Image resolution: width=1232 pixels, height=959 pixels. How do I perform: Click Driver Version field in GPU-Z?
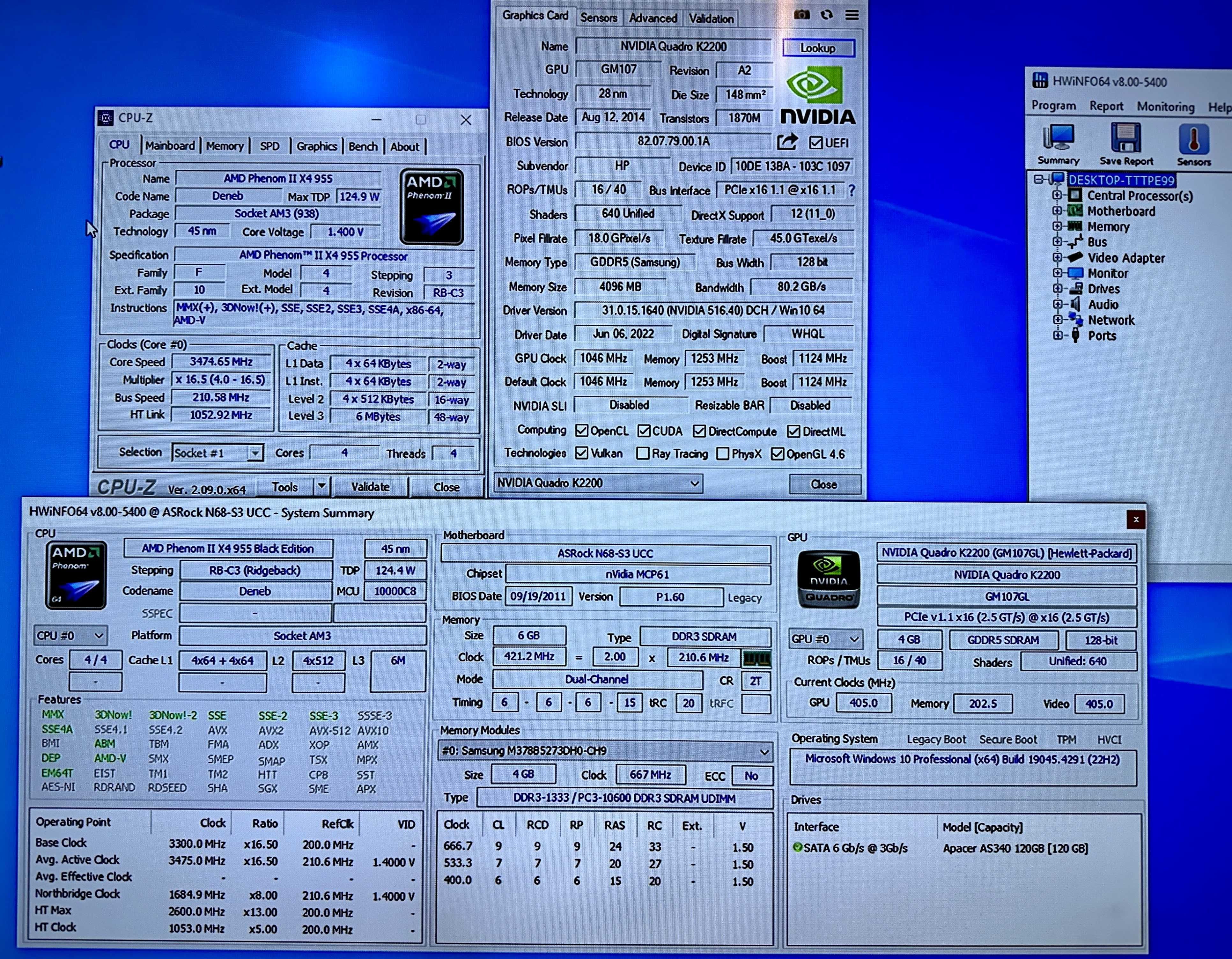click(x=713, y=310)
